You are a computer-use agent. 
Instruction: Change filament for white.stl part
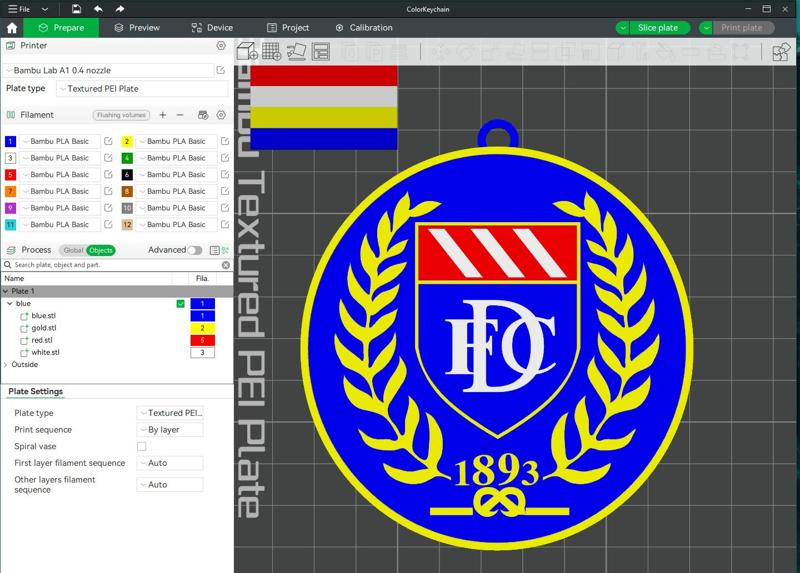coord(203,353)
